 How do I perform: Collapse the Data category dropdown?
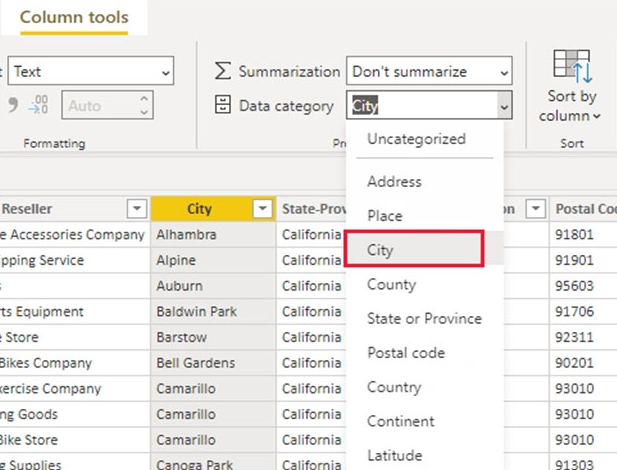(503, 105)
